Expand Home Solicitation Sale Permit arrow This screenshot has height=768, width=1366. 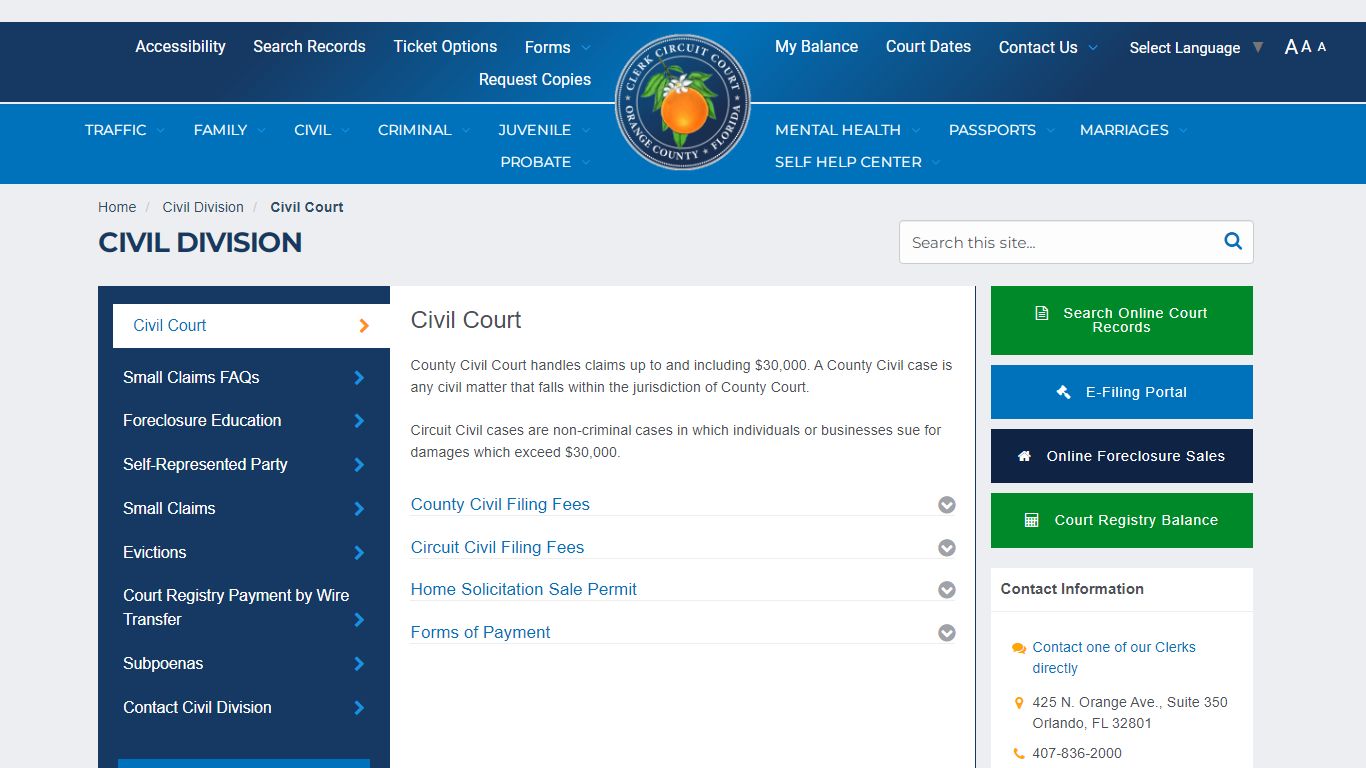947,590
